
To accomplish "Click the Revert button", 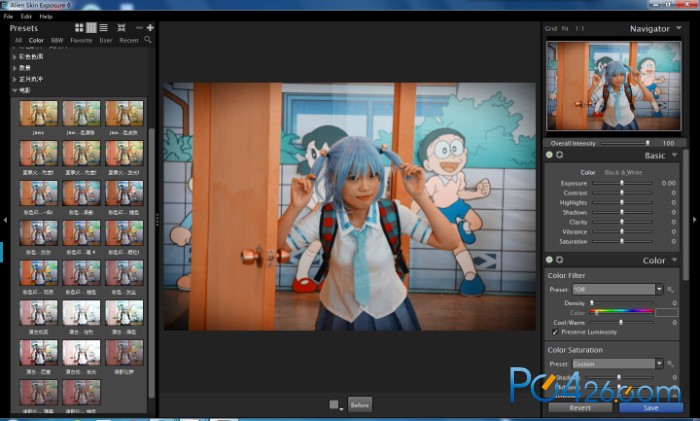I will 580,408.
